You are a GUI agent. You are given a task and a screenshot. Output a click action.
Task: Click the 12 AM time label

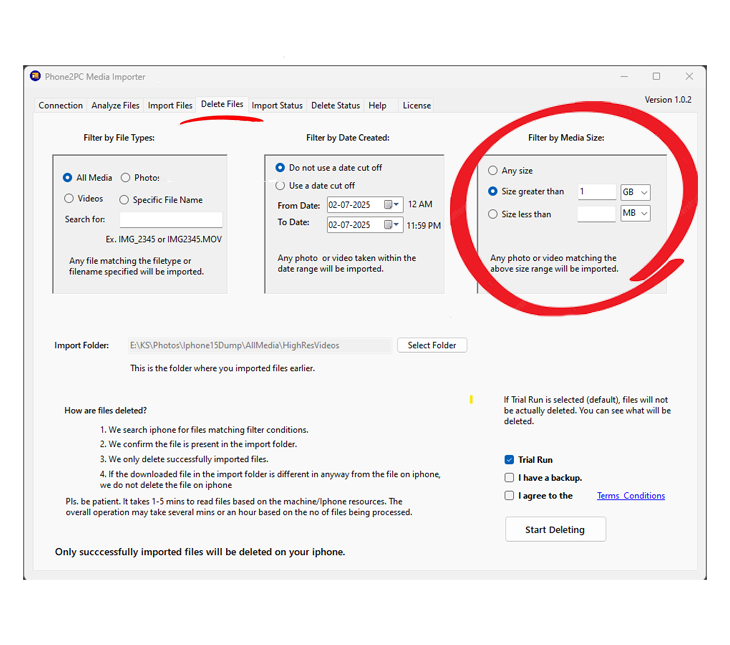(420, 204)
